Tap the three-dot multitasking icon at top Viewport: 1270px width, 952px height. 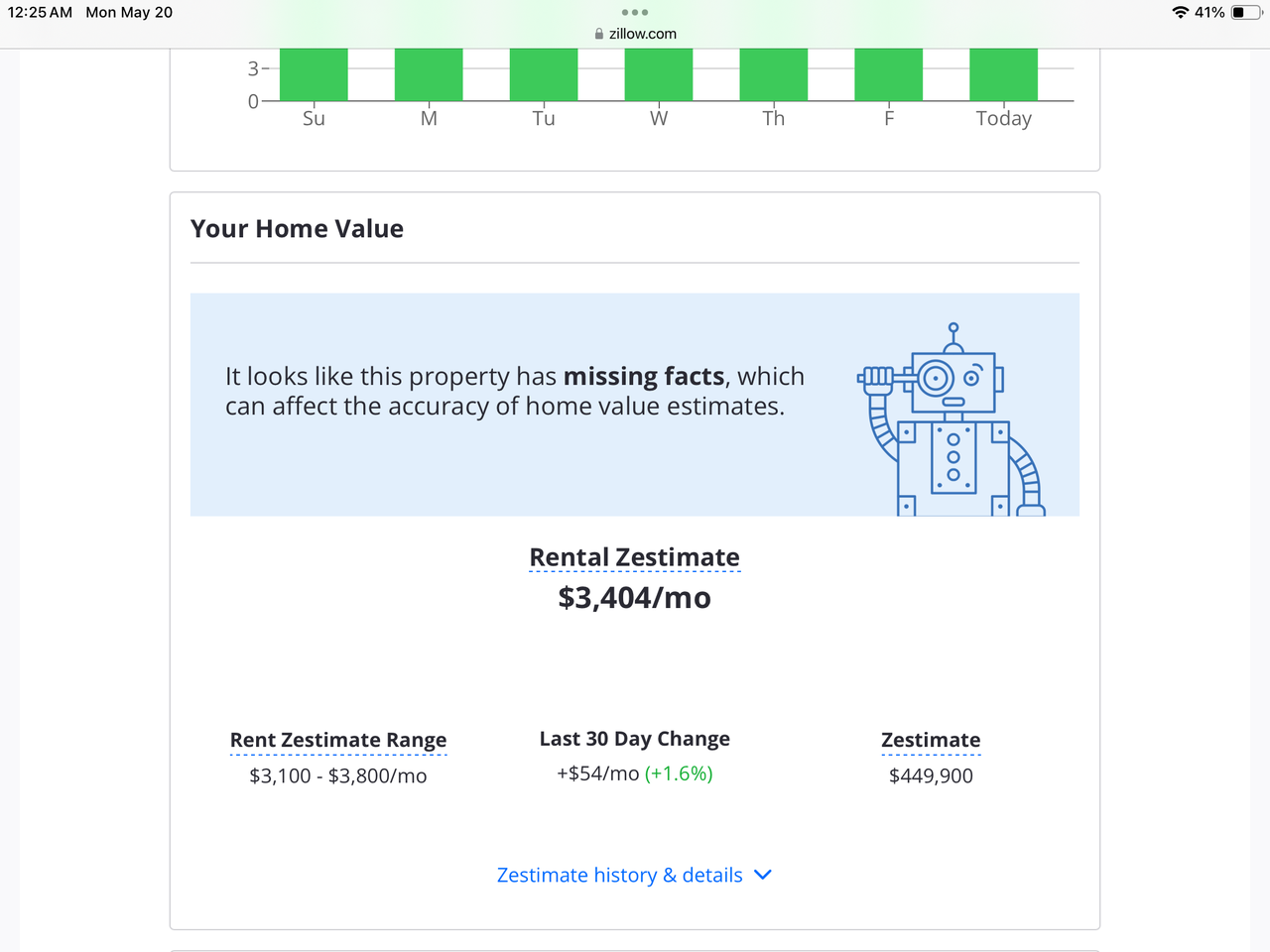pos(635,12)
